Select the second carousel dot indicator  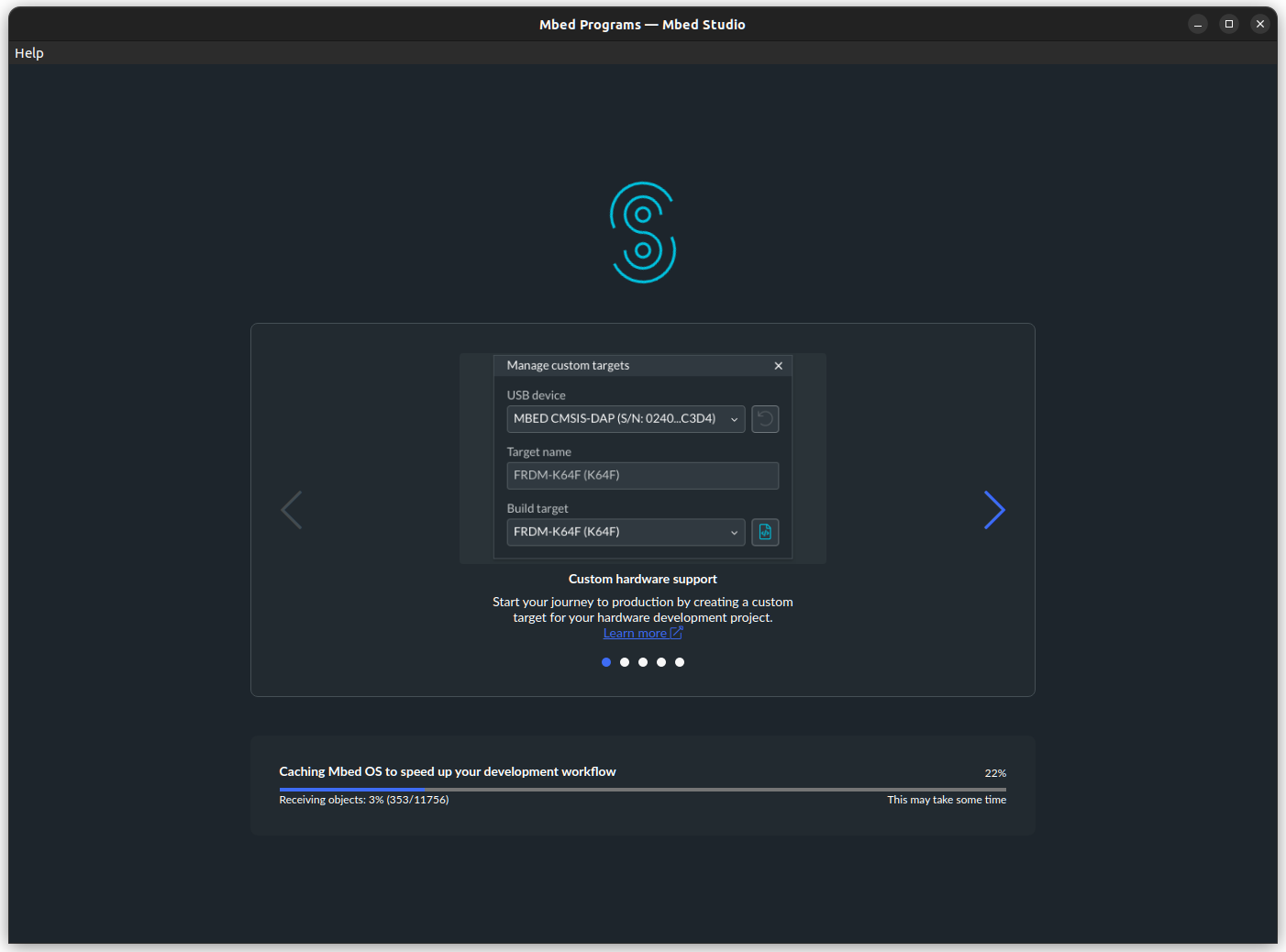[625, 662]
